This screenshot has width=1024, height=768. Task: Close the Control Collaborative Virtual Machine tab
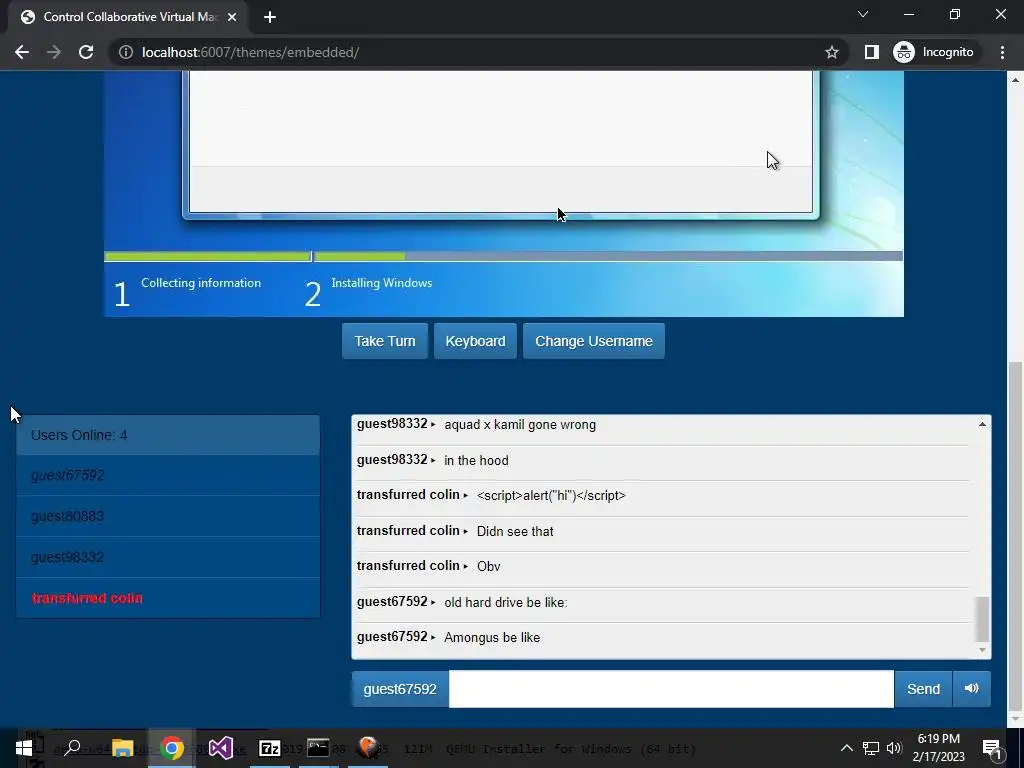(x=231, y=17)
